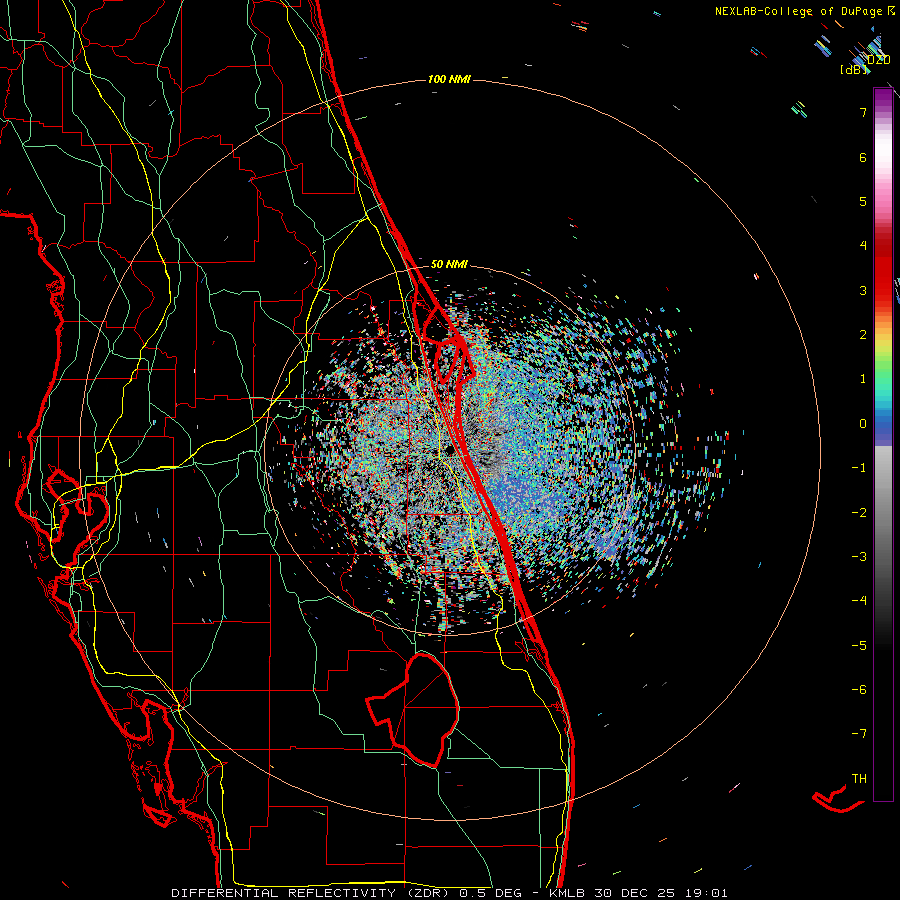Click the "-4" value on the dB scale
Viewport: 900px width, 900px height.
[x=859, y=601]
